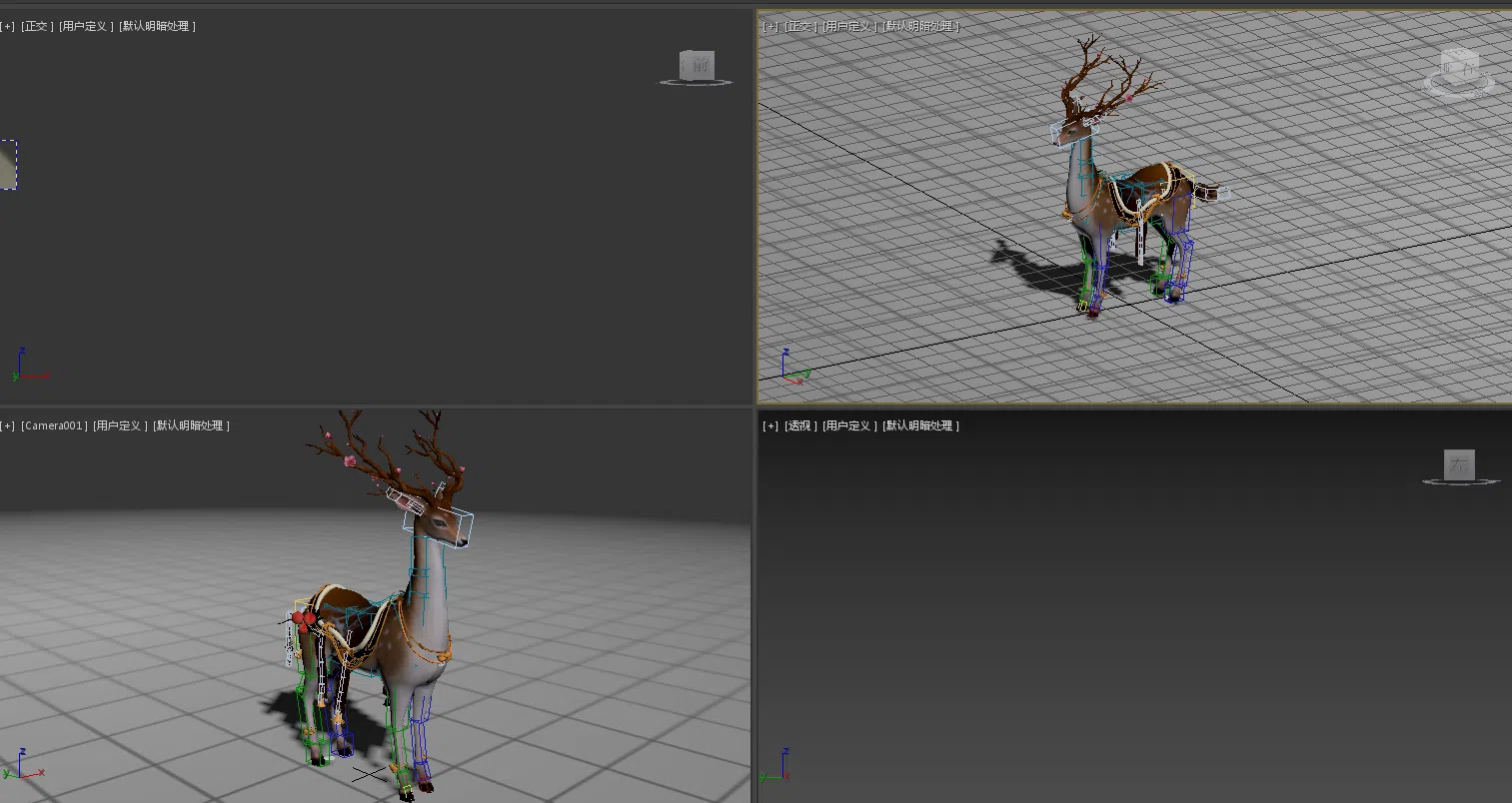Open the [正交] label menu in top-right viewport
The height and width of the screenshot is (803, 1512).
point(799,26)
